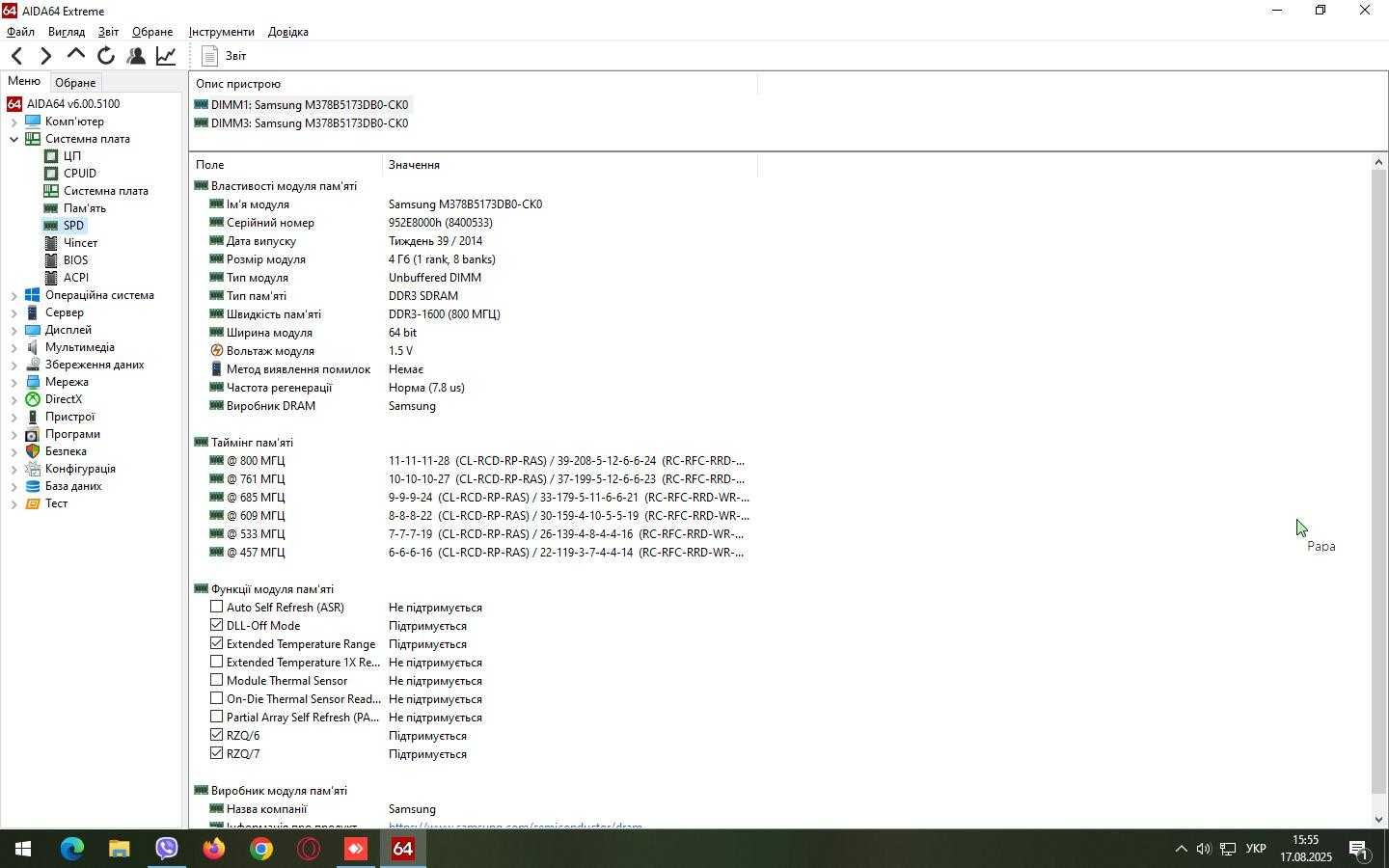This screenshot has height=868, width=1389.
Task: Open the ACPI tree item
Action: [x=76, y=278]
